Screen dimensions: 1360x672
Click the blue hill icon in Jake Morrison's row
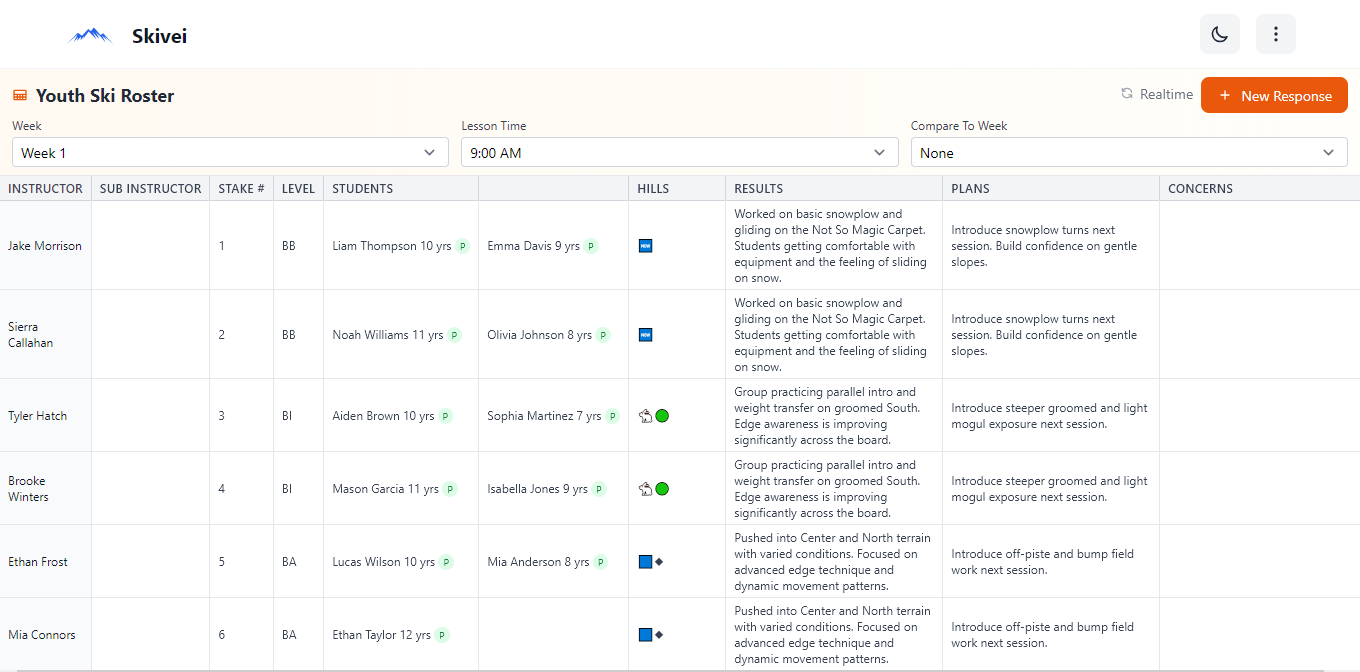tap(645, 246)
